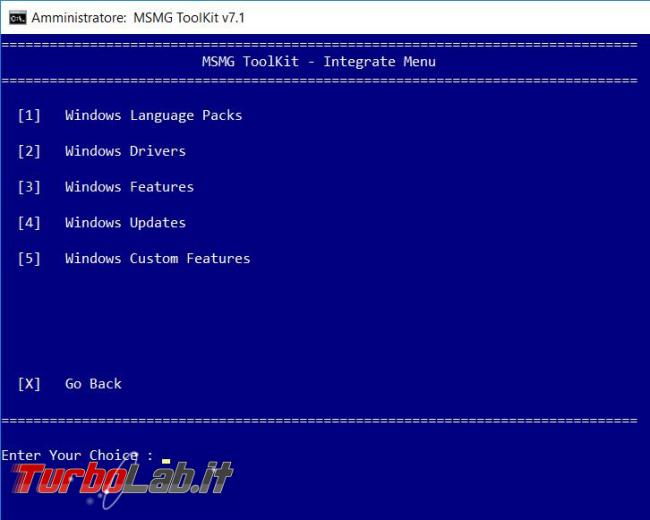Select the 'Windows Custom Features' option
Image resolution: width=650 pixels, height=520 pixels.
coord(158,258)
